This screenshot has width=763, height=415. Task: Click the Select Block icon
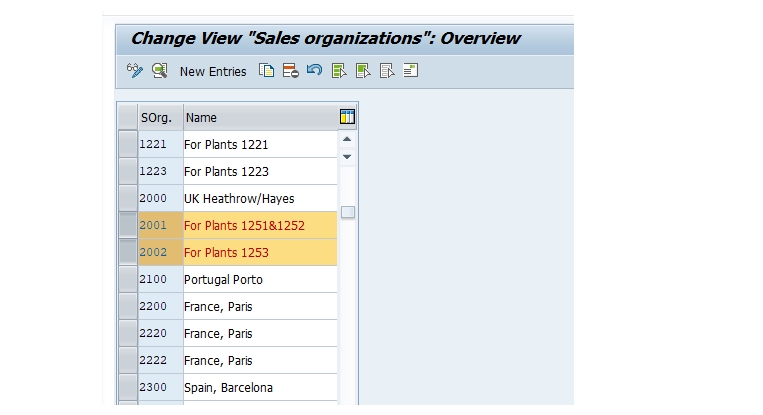click(x=363, y=71)
